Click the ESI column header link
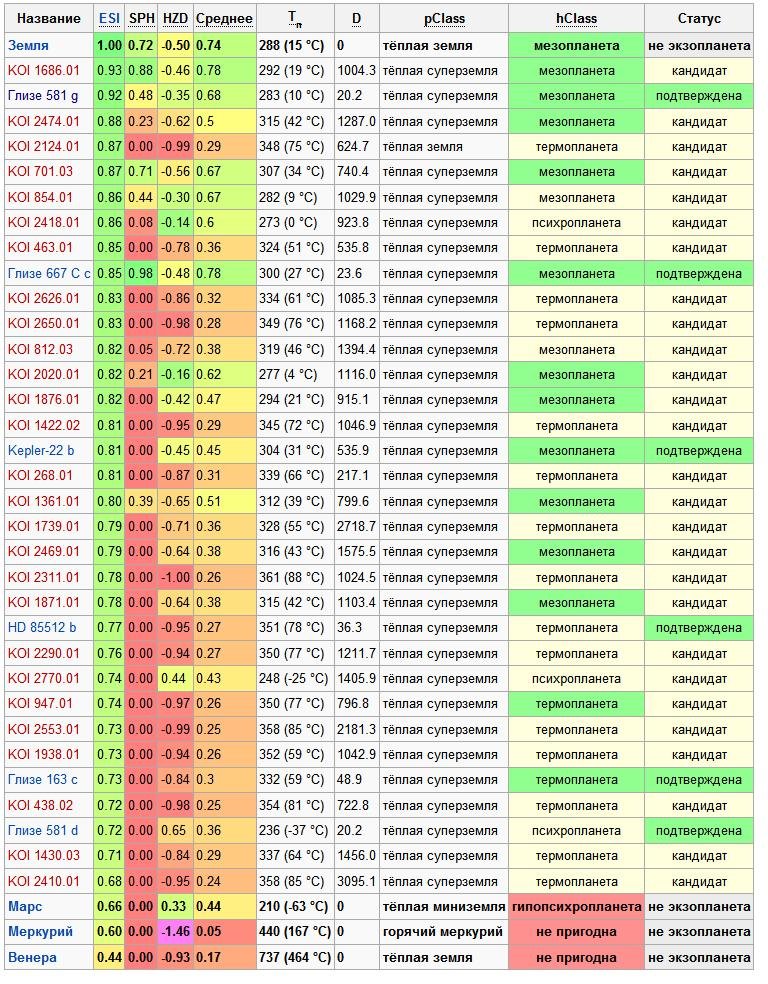This screenshot has height=984, width=768. [108, 19]
